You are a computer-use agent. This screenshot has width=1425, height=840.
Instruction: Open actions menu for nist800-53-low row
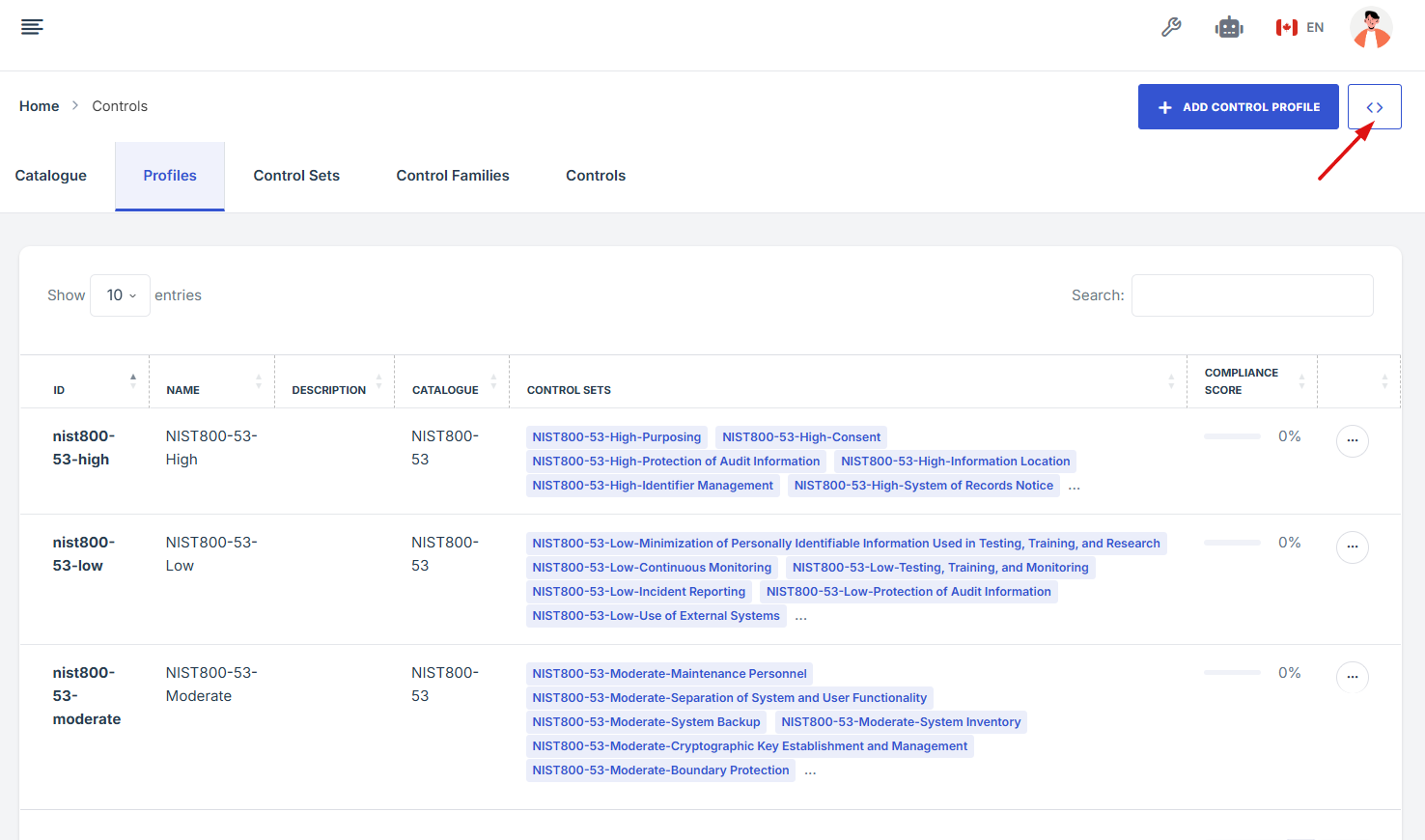(1352, 547)
